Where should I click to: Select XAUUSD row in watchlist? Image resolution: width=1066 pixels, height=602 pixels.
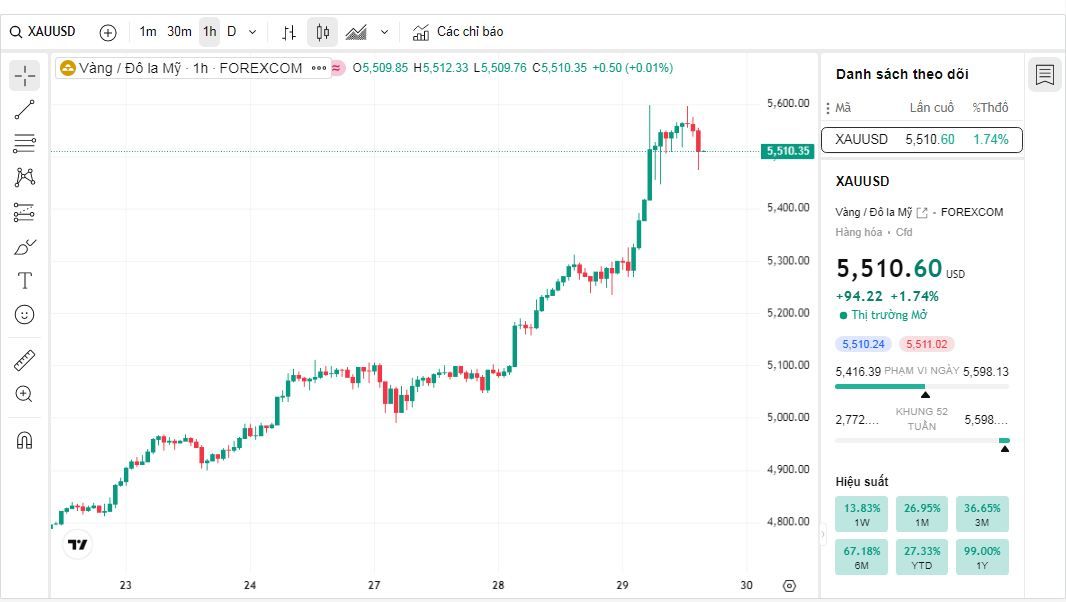click(x=922, y=139)
